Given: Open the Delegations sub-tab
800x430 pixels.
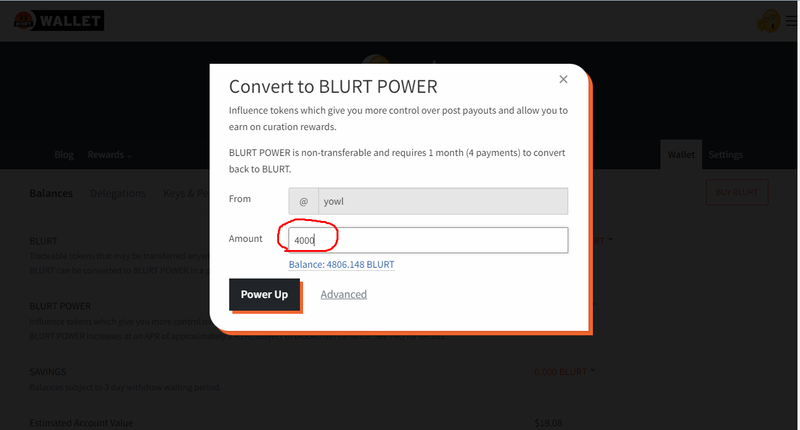Looking at the screenshot, I should (118, 193).
